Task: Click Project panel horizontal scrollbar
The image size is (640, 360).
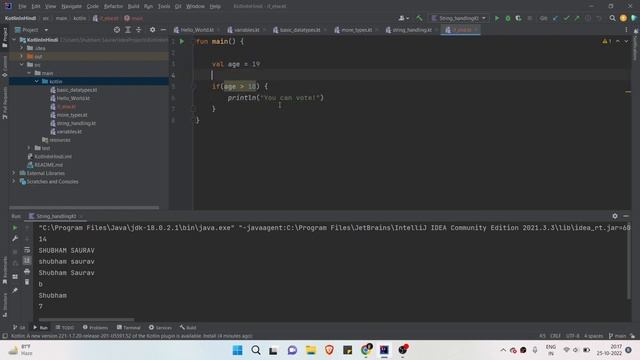Action: (84, 207)
